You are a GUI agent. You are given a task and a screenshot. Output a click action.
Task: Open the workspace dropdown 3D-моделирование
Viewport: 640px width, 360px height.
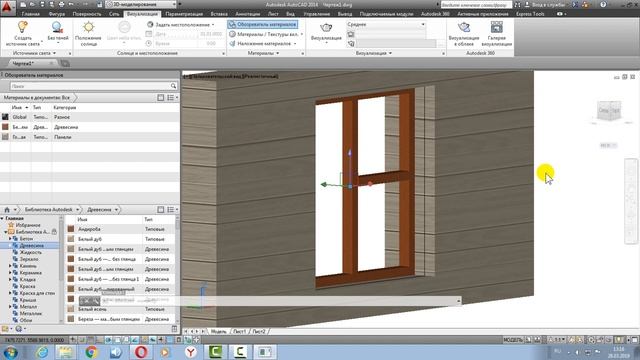pyautogui.click(x=141, y=4)
